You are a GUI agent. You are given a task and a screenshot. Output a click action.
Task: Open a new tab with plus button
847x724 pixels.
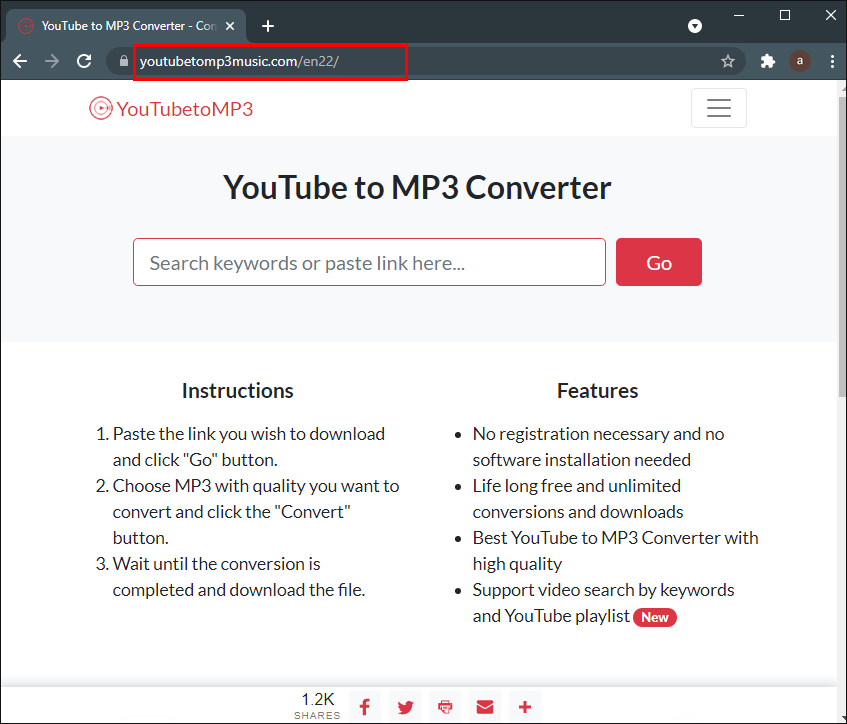[x=267, y=26]
